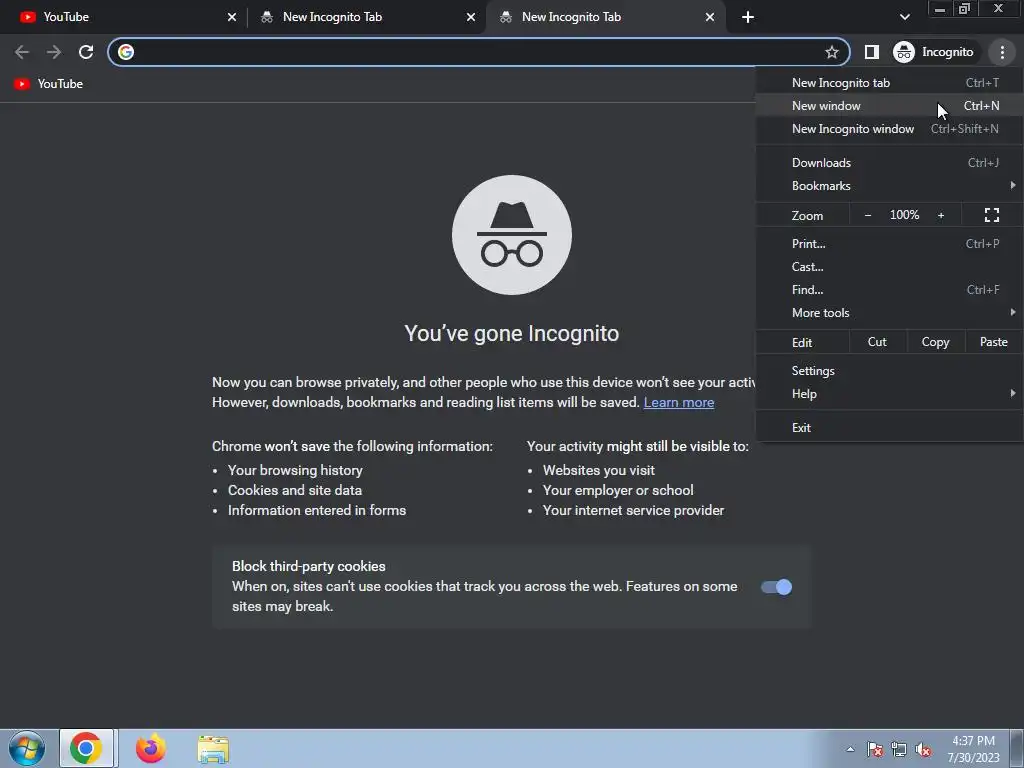Click Cut in the Edit row
Image resolution: width=1024 pixels, height=768 pixels.
tap(877, 342)
